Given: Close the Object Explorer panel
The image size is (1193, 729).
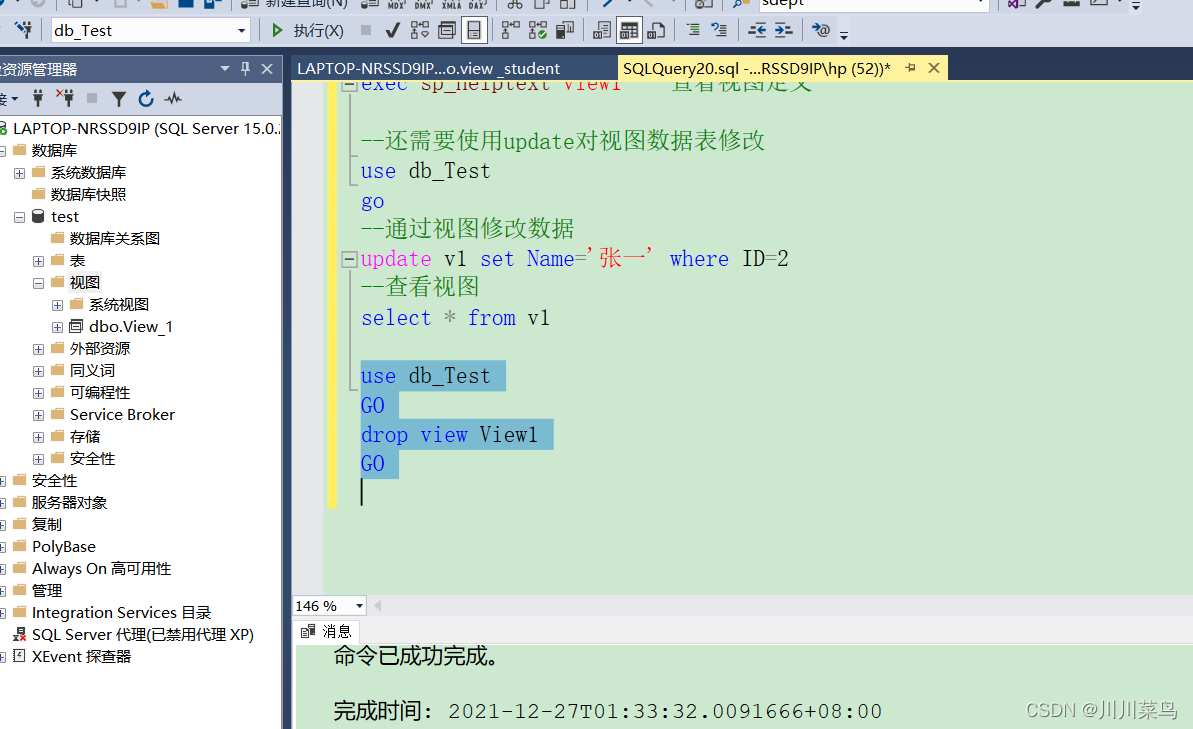Looking at the screenshot, I should 267,68.
